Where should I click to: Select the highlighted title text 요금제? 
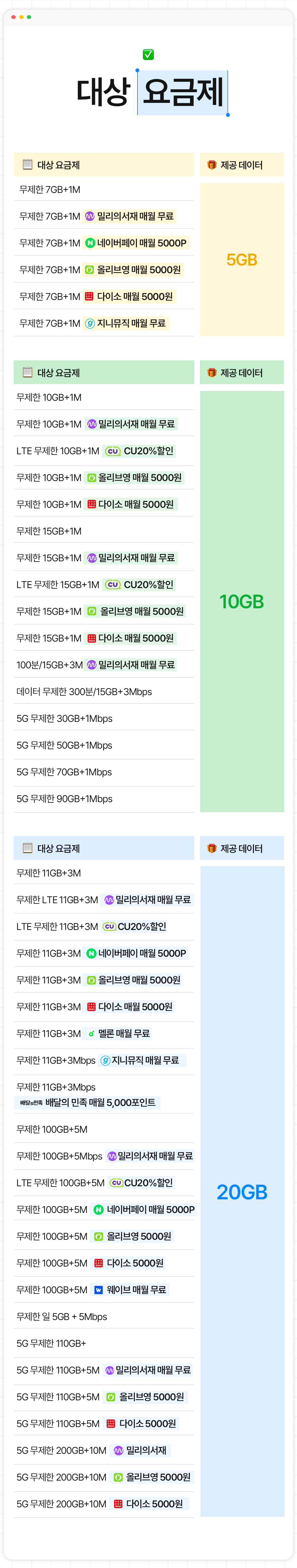(x=183, y=92)
